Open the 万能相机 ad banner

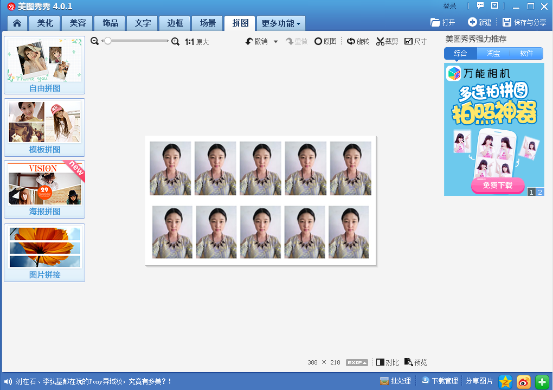click(494, 129)
